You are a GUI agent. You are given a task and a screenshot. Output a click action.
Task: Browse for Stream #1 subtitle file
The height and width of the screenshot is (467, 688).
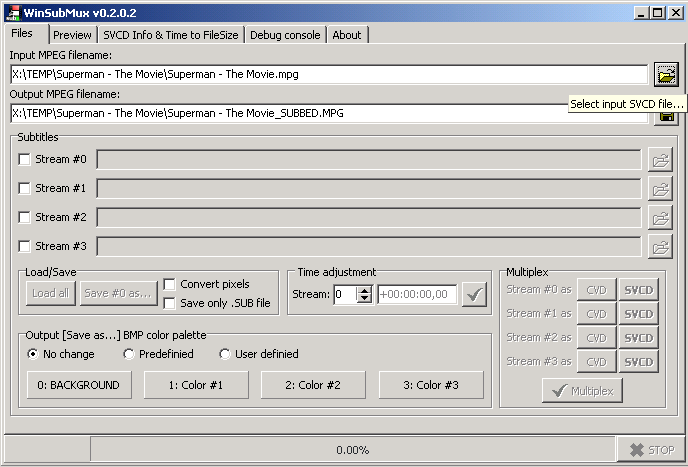point(660,189)
